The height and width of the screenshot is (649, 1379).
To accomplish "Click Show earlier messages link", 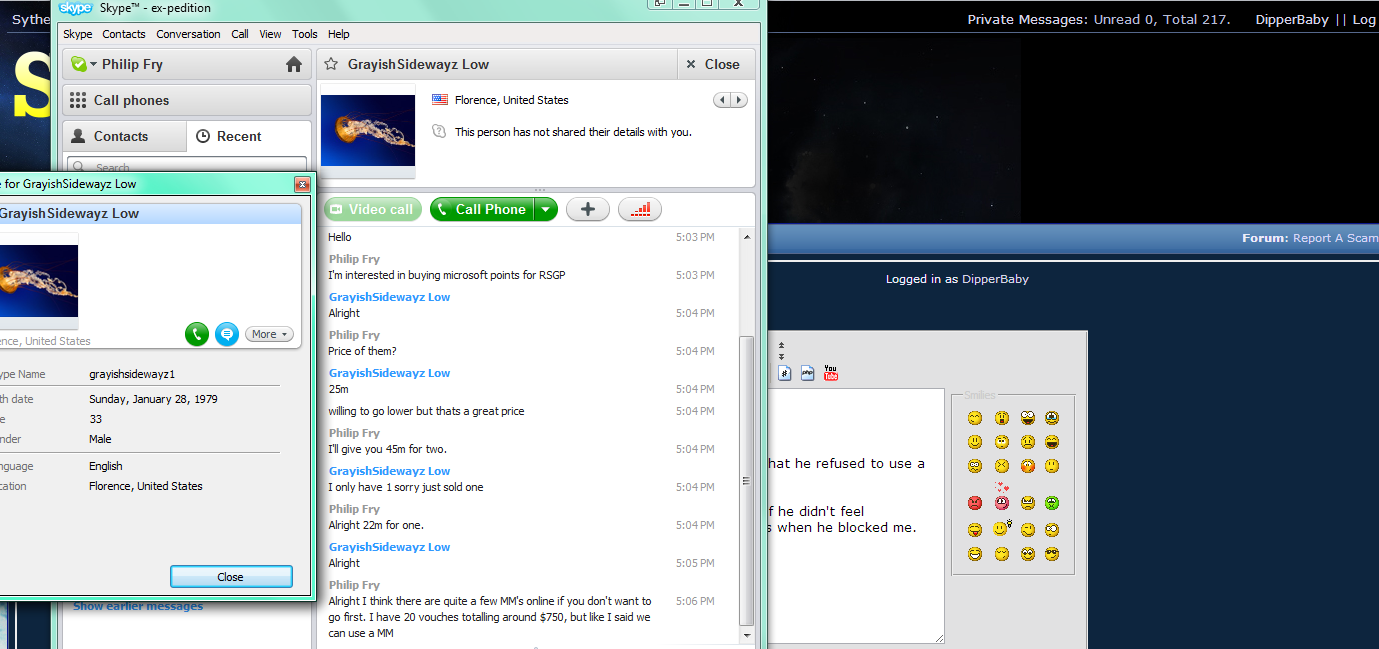I will pyautogui.click(x=138, y=606).
